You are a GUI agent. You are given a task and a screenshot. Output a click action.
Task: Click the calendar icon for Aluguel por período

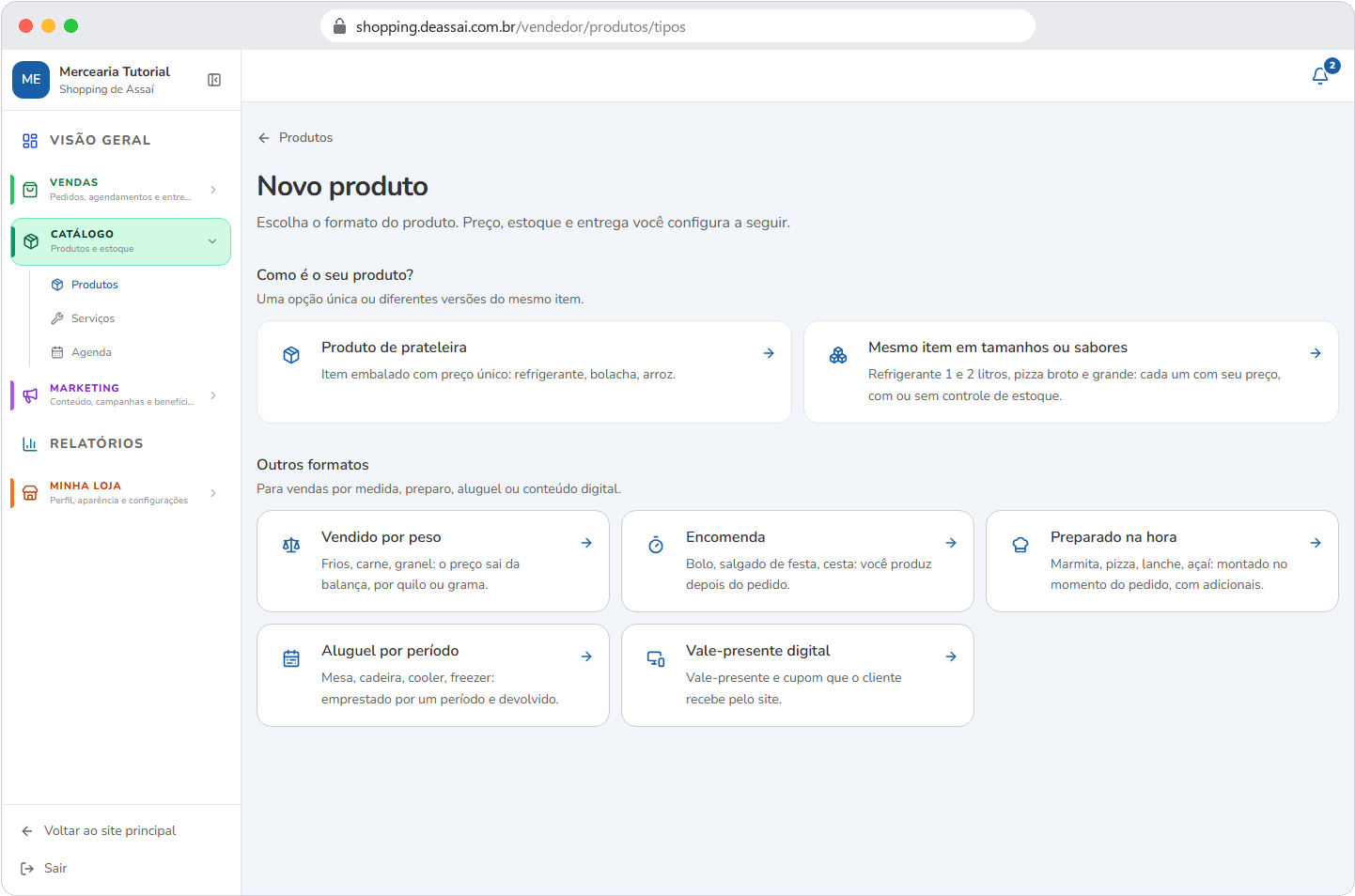click(x=291, y=658)
